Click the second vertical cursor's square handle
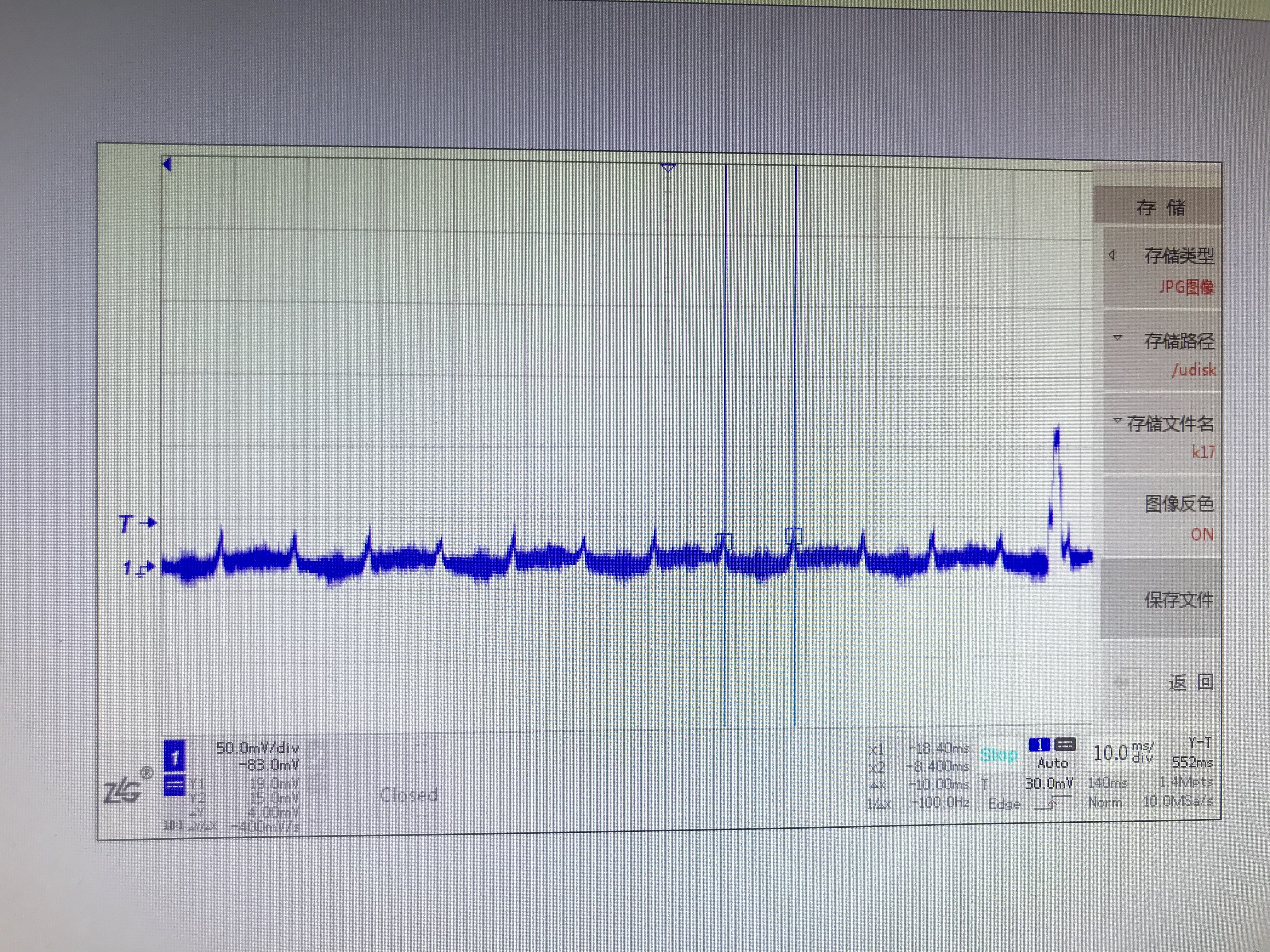1270x952 pixels. (x=793, y=536)
